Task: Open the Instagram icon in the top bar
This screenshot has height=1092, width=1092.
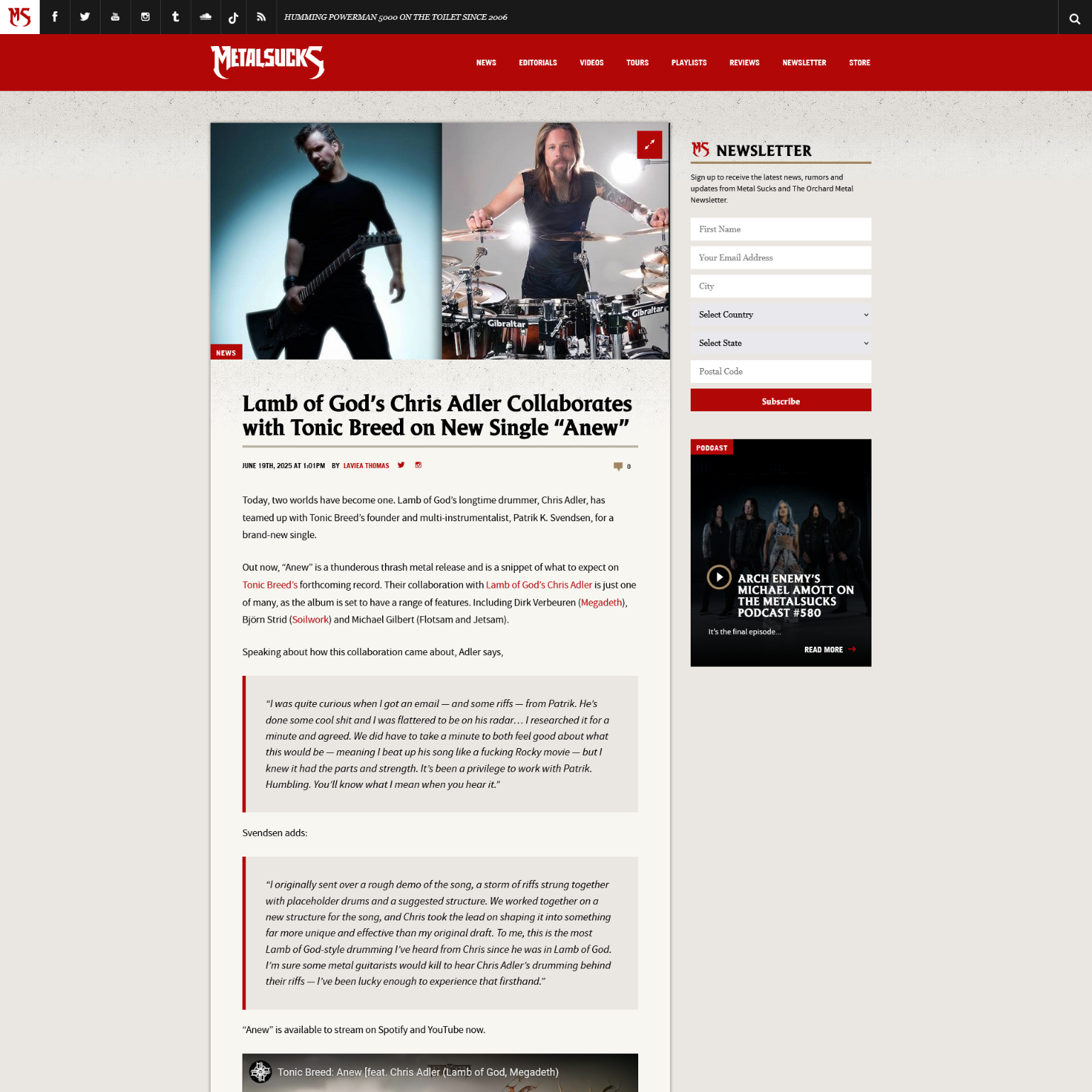Action: tap(145, 17)
